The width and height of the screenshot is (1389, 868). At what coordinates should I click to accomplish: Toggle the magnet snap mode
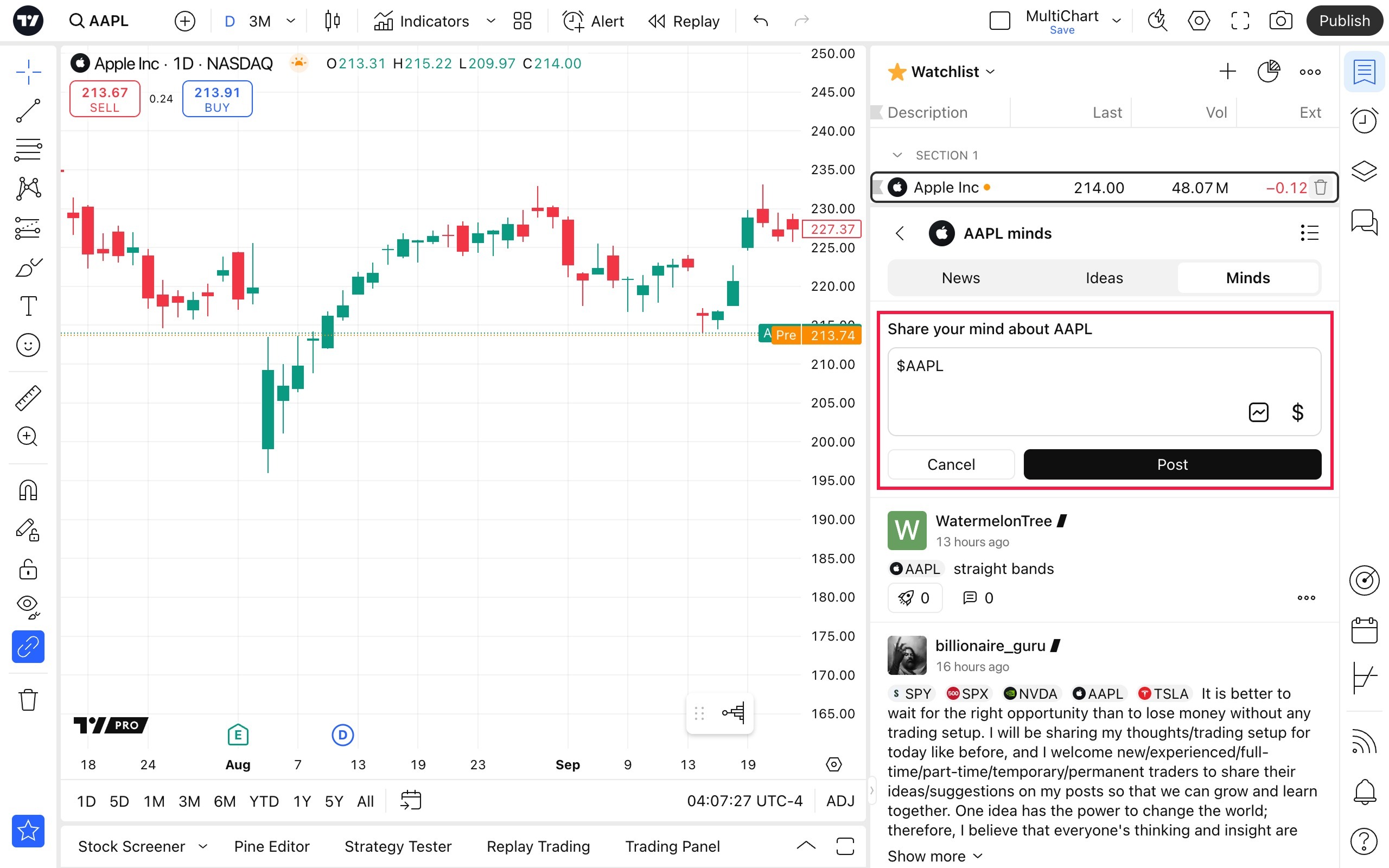pos(28,490)
